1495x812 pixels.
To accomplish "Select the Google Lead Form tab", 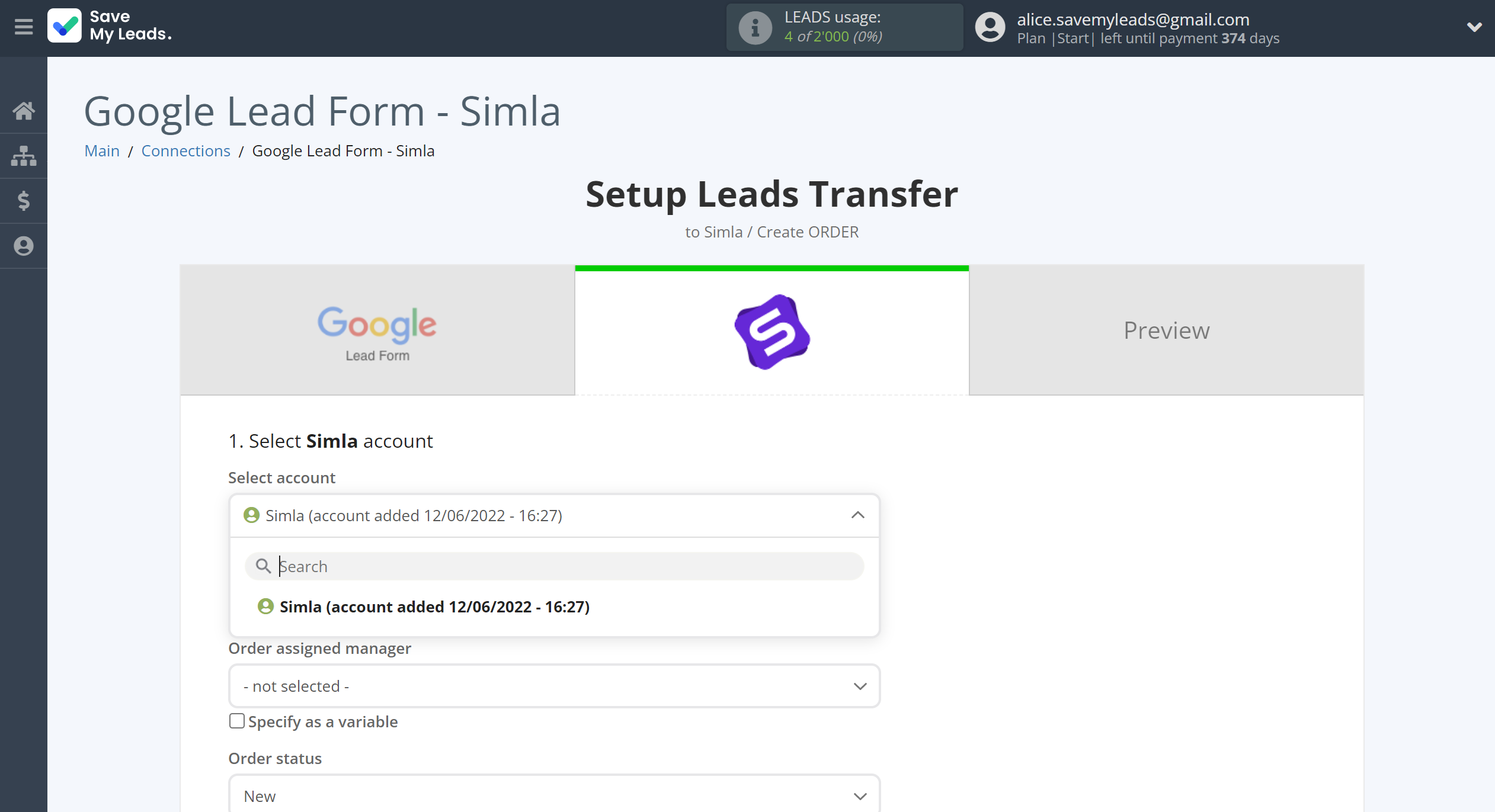I will coord(377,330).
